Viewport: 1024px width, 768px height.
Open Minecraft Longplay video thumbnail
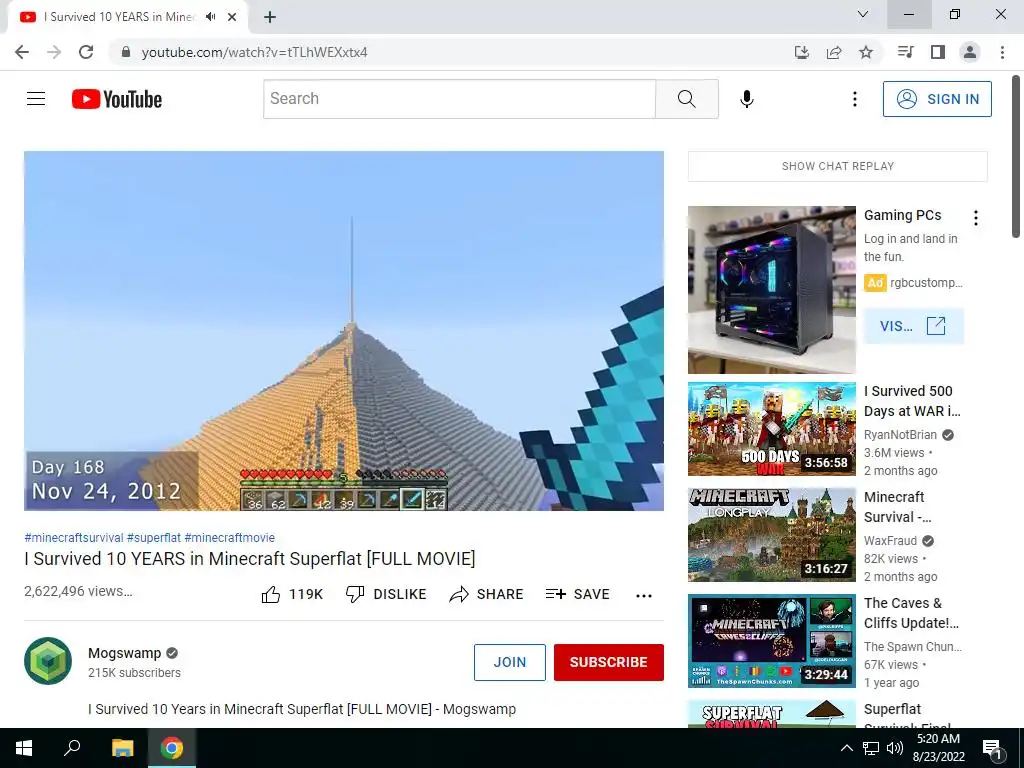(x=771, y=535)
